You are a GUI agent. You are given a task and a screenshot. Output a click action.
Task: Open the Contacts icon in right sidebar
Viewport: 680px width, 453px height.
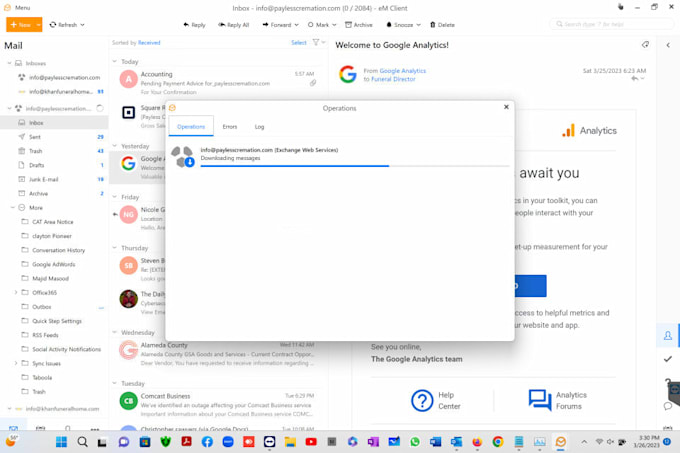point(668,336)
